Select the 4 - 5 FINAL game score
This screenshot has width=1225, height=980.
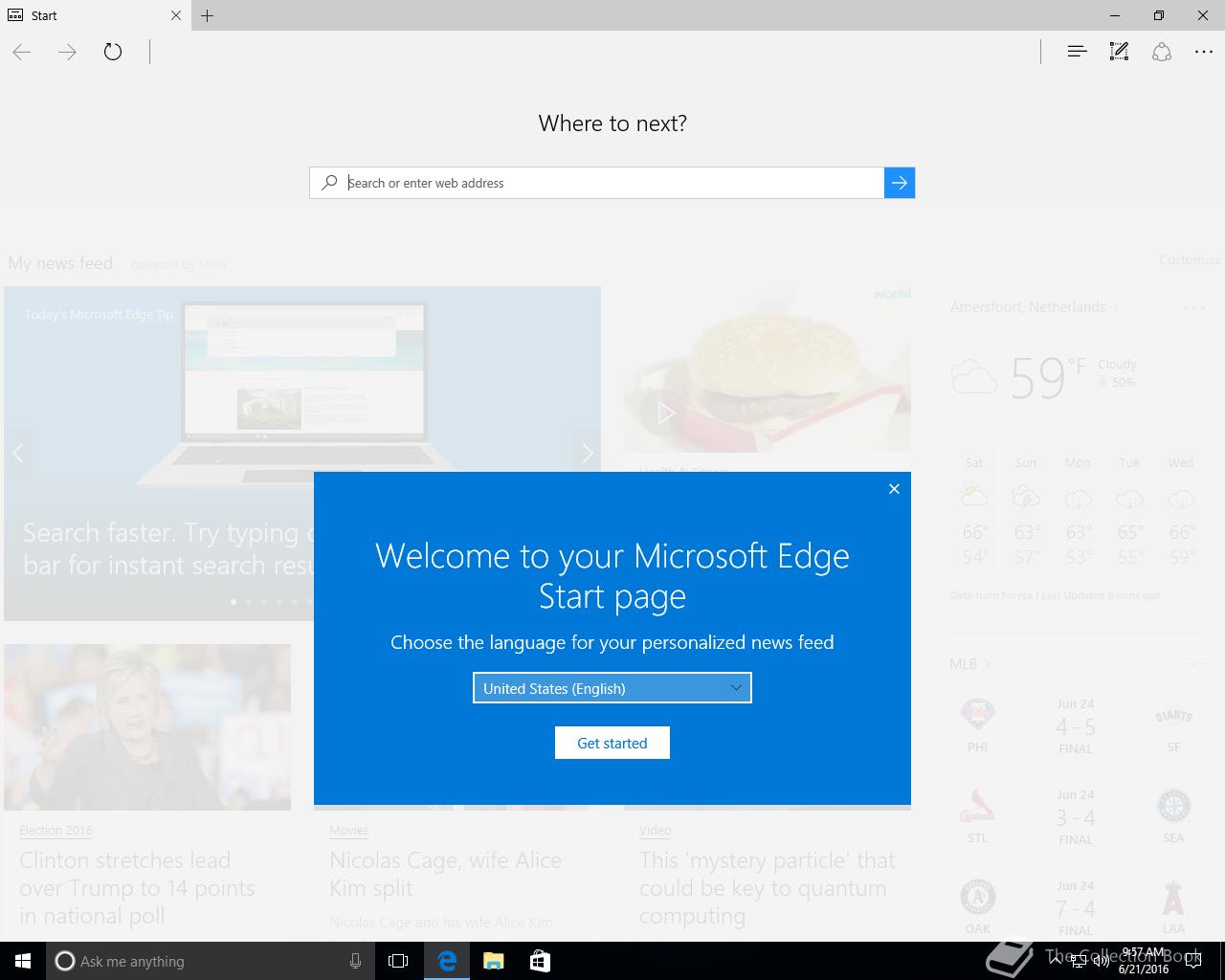[x=1076, y=727]
